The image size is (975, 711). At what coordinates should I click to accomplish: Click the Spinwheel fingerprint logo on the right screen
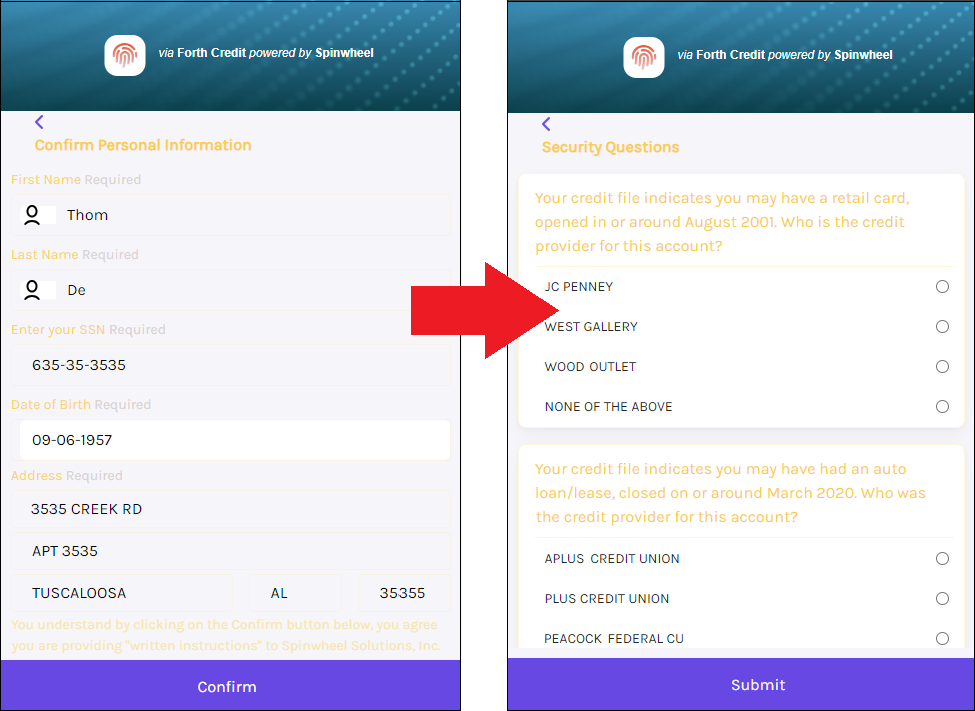[643, 58]
